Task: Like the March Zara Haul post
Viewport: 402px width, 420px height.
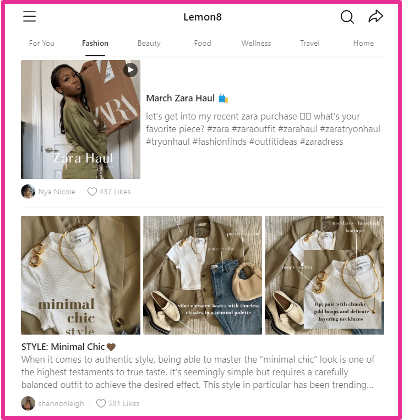Action: [x=92, y=192]
